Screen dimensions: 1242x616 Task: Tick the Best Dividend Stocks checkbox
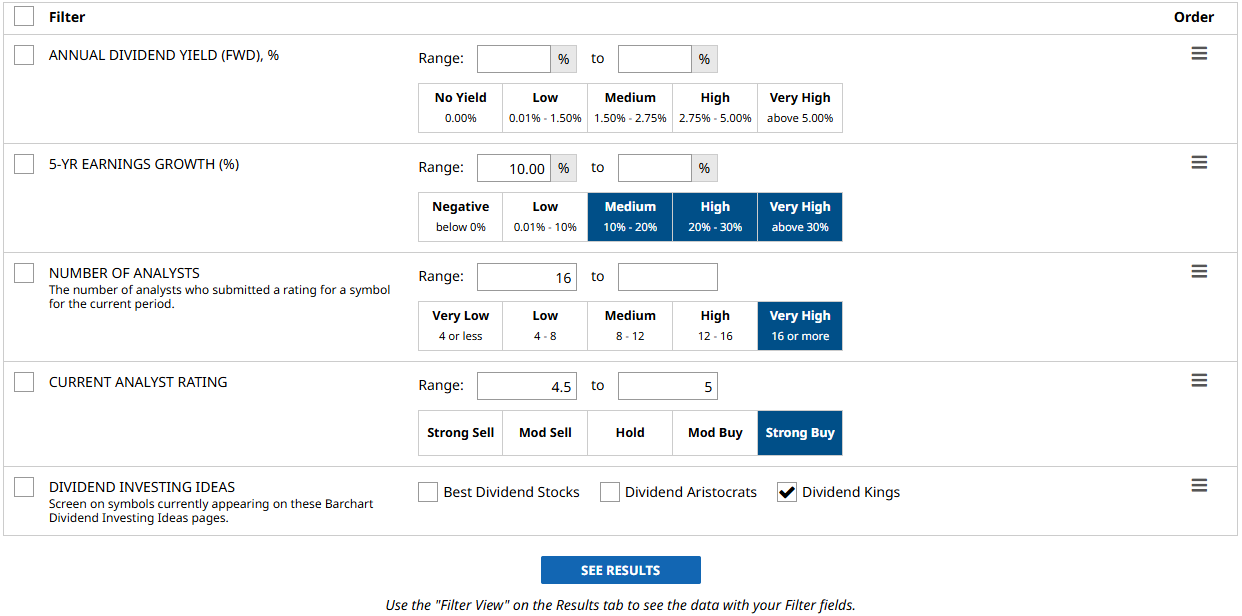pos(428,492)
